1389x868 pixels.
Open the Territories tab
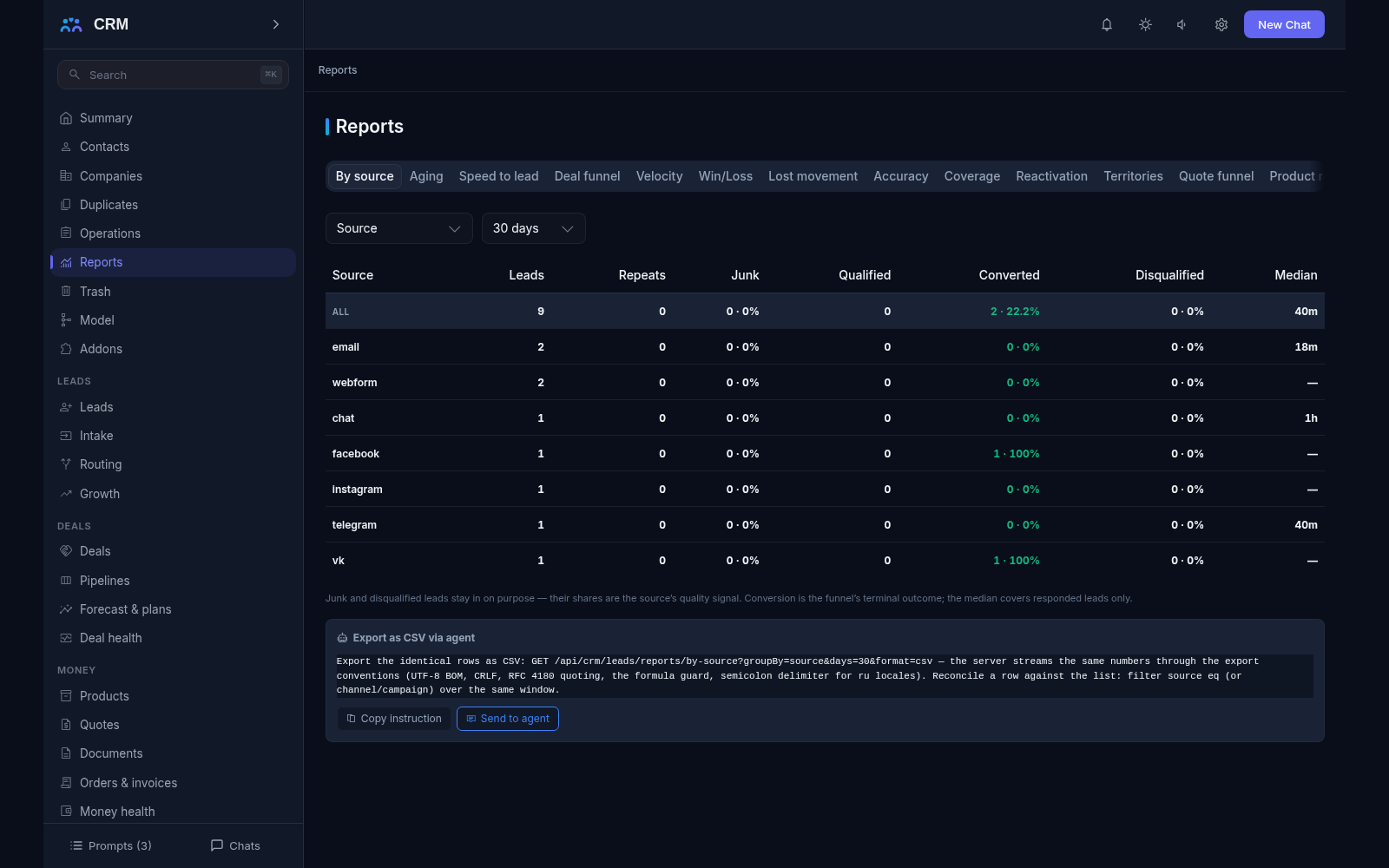1133,176
